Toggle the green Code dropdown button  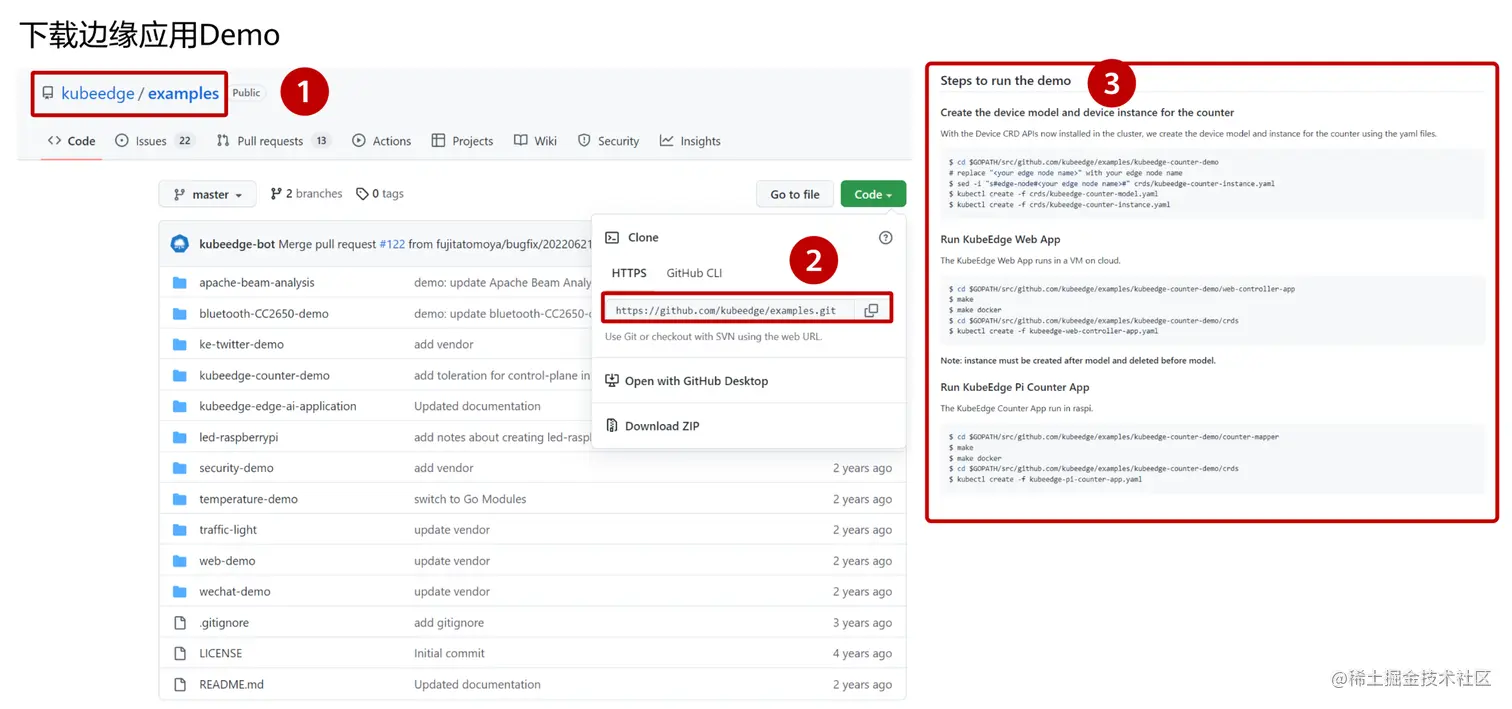click(873, 194)
